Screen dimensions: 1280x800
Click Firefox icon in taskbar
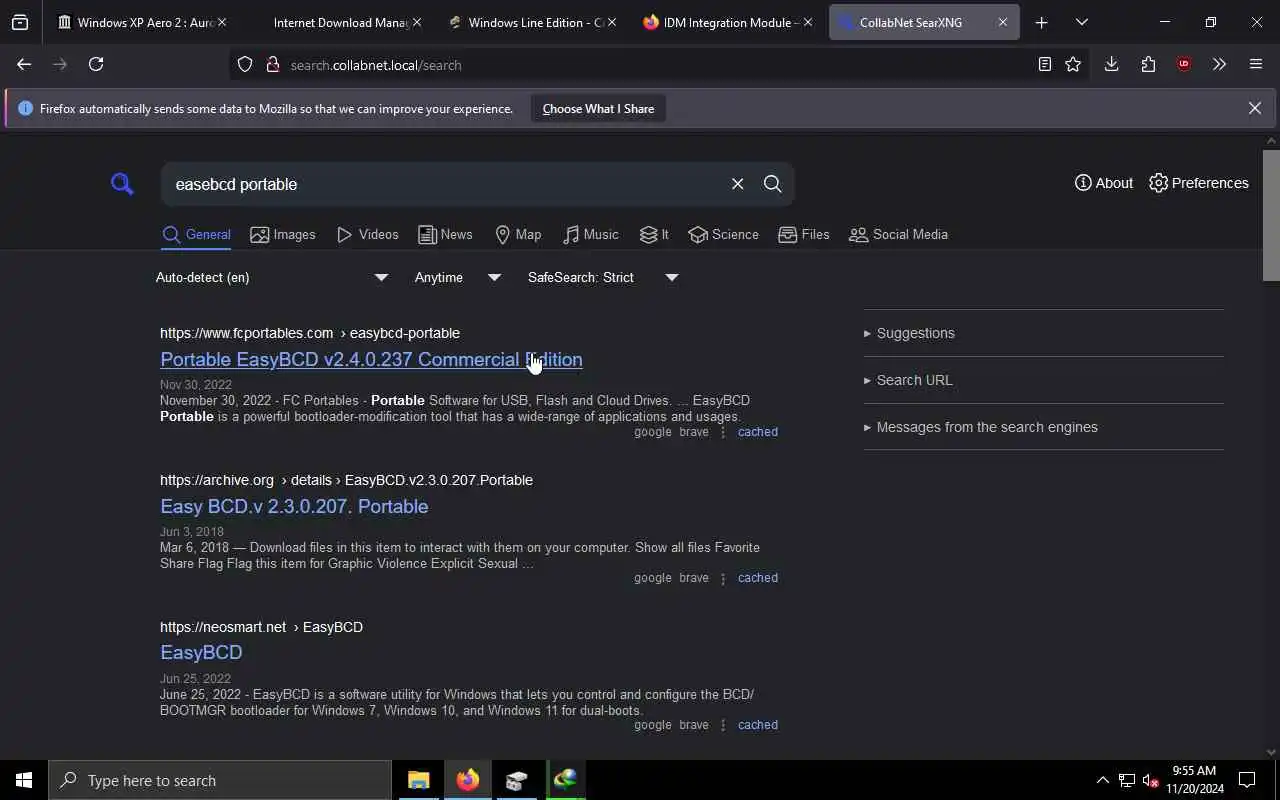(x=467, y=780)
